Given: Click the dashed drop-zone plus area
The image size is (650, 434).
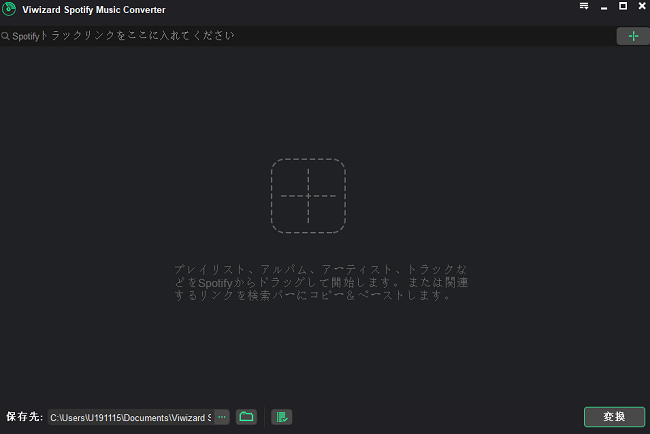Looking at the screenshot, I should (x=308, y=196).
